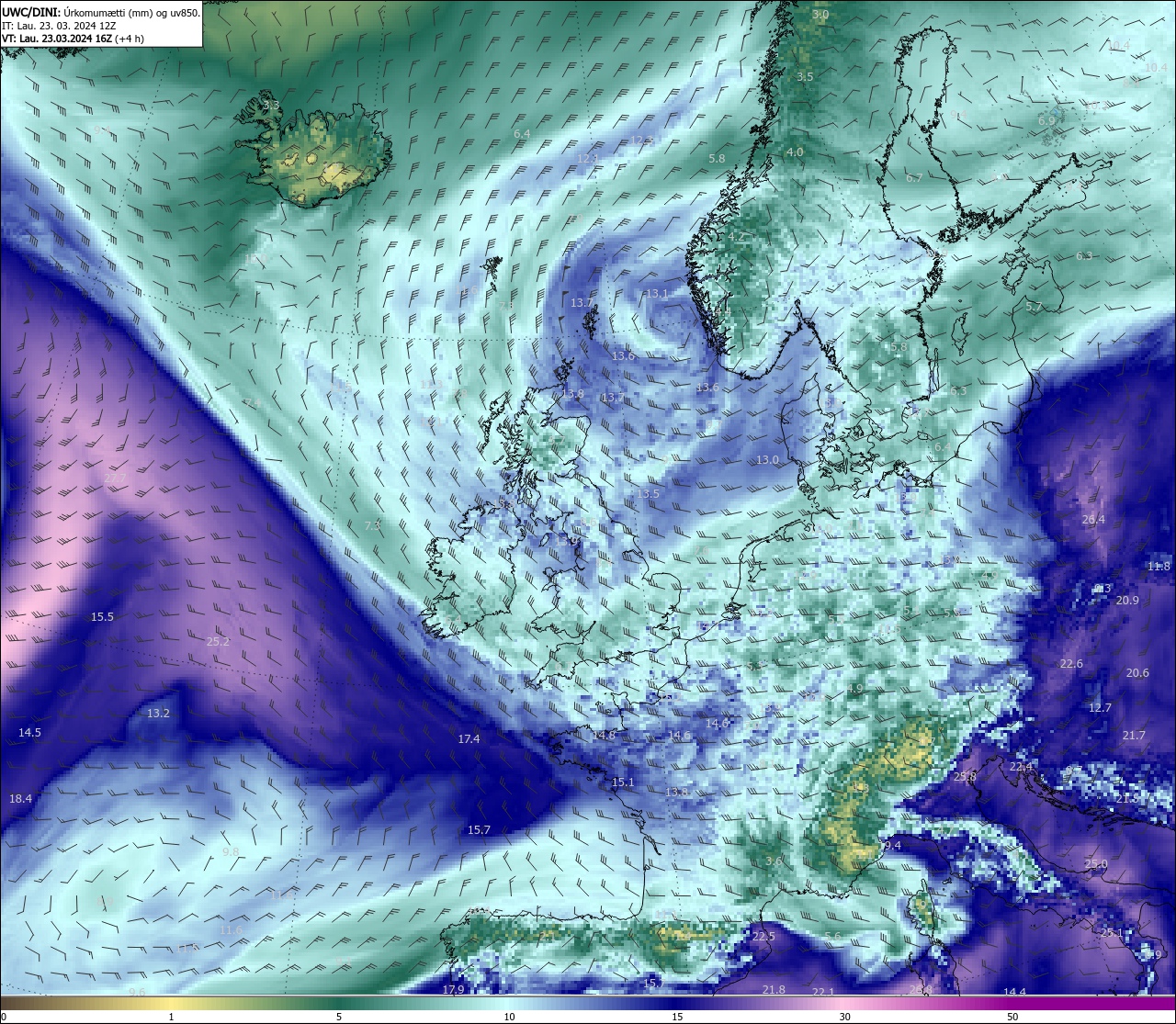Click the 14.8 value label

(x=604, y=735)
